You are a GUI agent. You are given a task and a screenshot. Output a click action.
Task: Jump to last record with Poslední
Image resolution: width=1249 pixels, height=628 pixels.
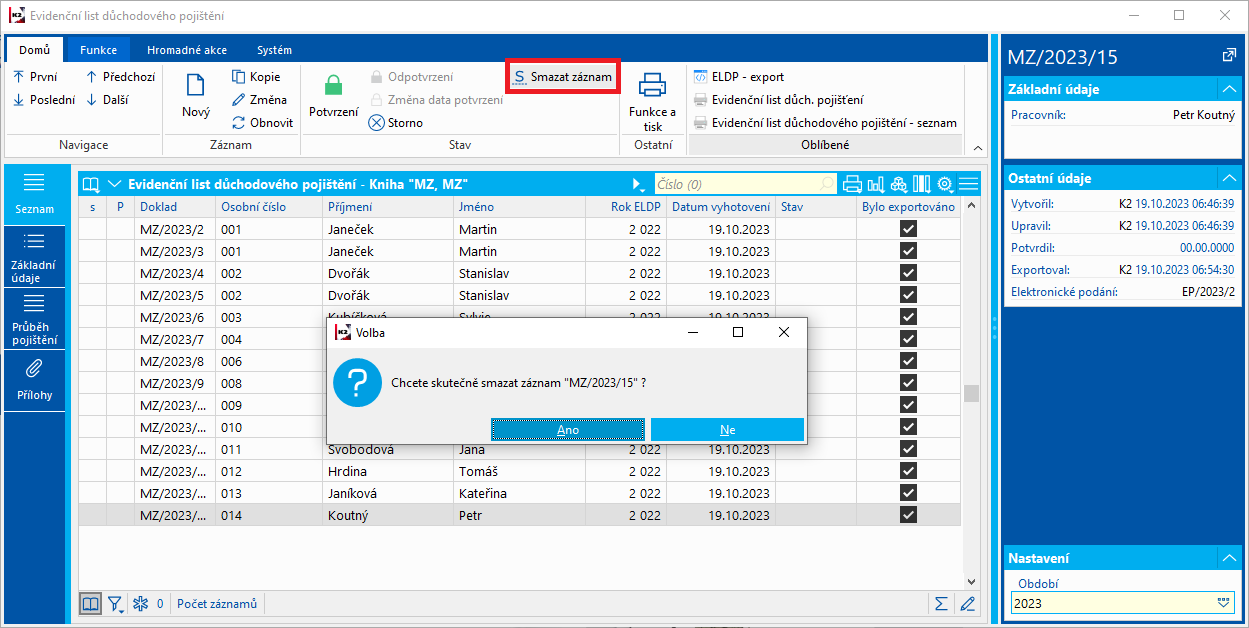point(43,99)
